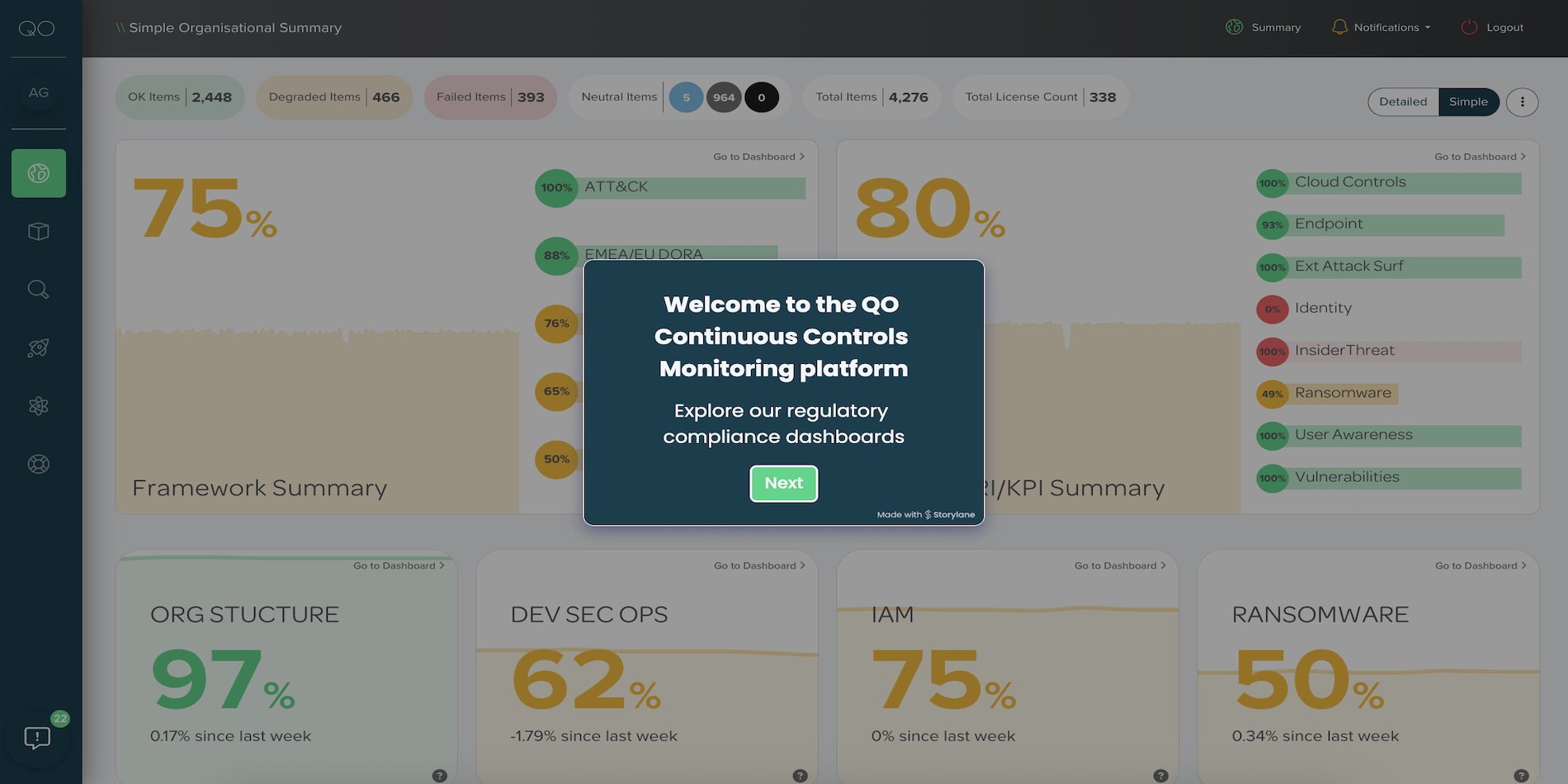Viewport: 1568px width, 784px height.
Task: Click the AG user avatar
Action: (x=39, y=92)
